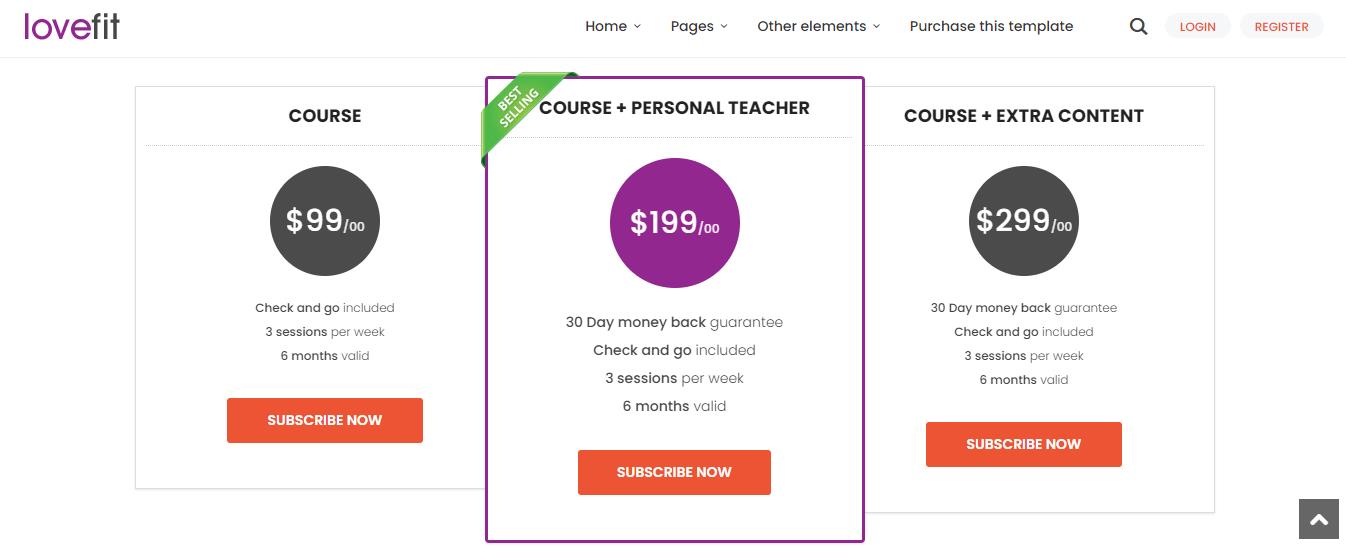
Task: Click the lovefit logo
Action: [72, 26]
